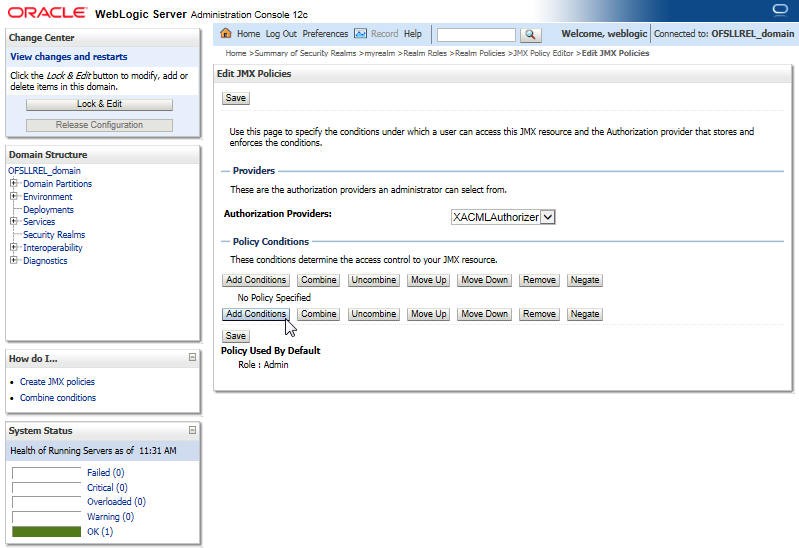Click the Lock & Edit button
Viewport: 799px width, 548px height.
tap(99, 104)
